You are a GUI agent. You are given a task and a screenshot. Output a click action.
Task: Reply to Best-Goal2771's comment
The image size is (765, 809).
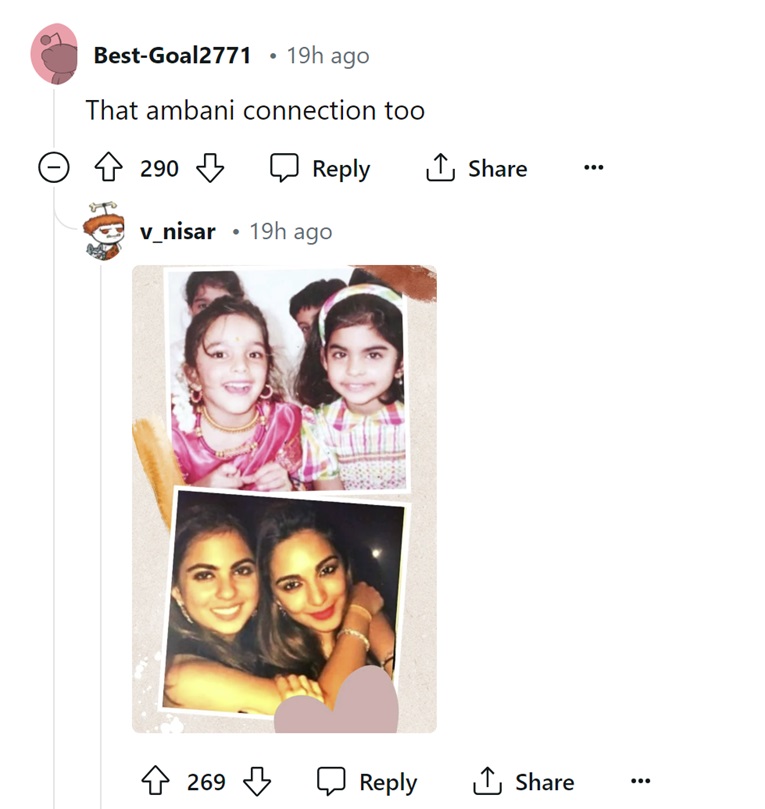pos(320,169)
